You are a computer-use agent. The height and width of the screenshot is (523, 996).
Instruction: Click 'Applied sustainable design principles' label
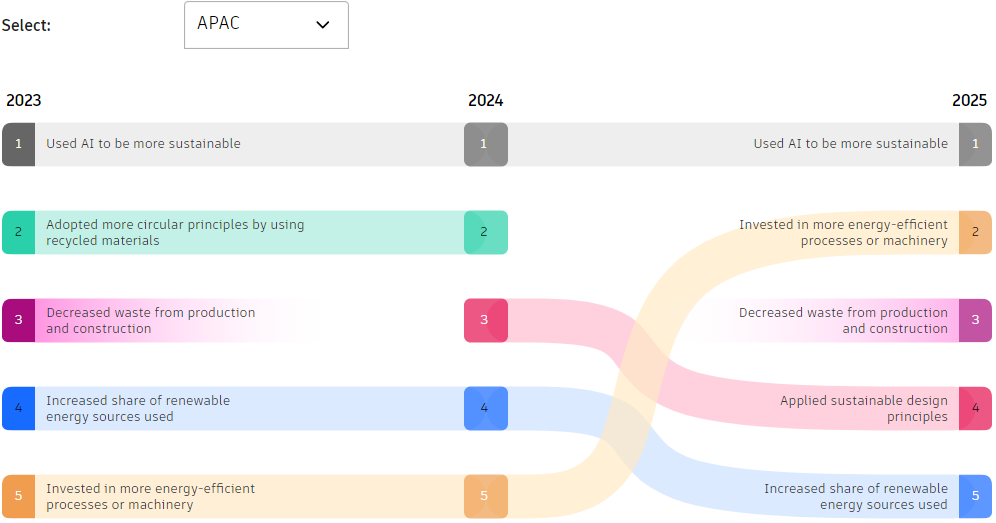click(864, 408)
